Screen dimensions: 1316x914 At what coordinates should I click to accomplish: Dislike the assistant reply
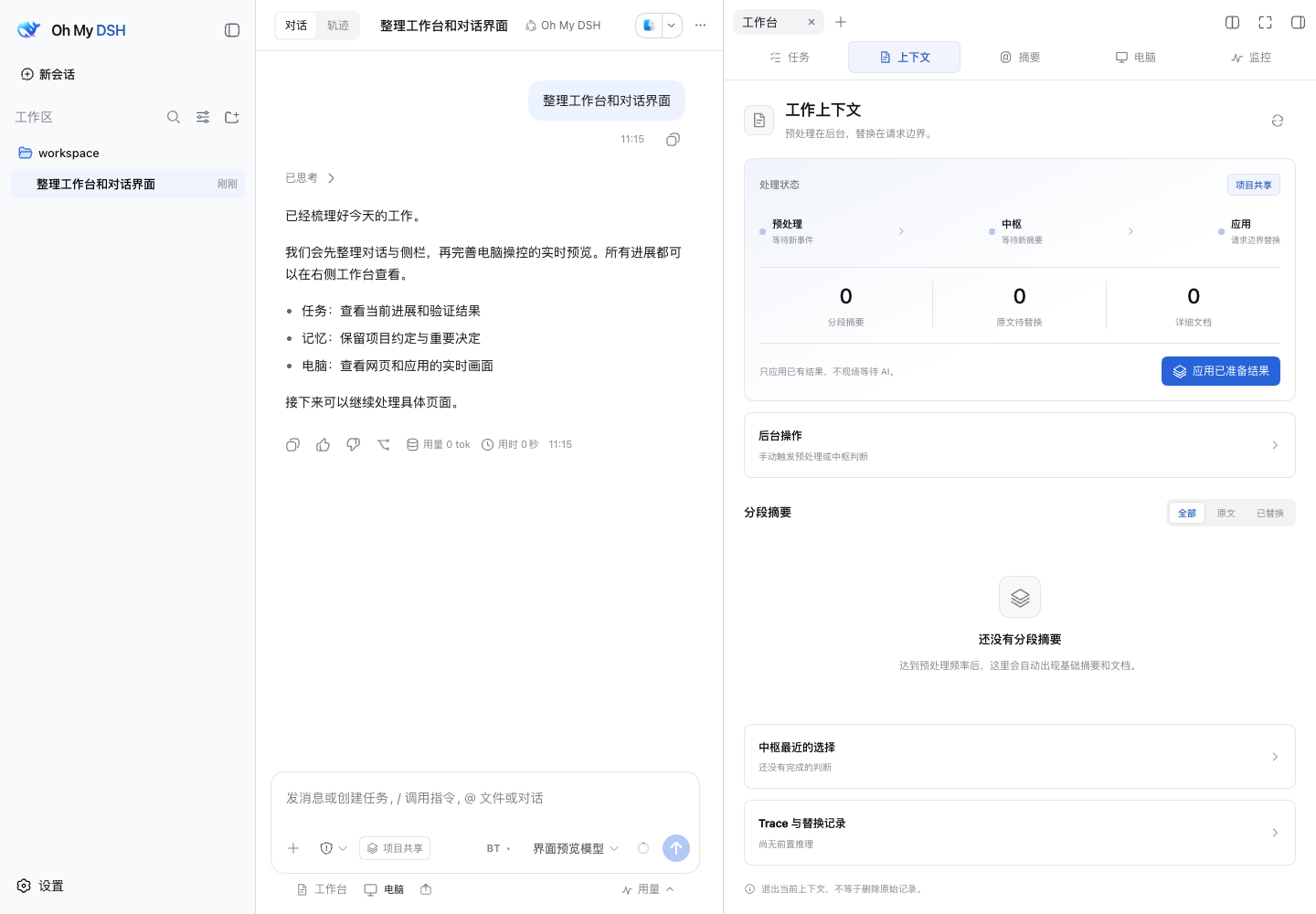(353, 444)
